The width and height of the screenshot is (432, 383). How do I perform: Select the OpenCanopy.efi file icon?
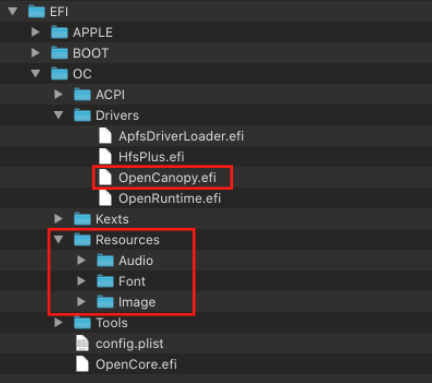point(105,177)
